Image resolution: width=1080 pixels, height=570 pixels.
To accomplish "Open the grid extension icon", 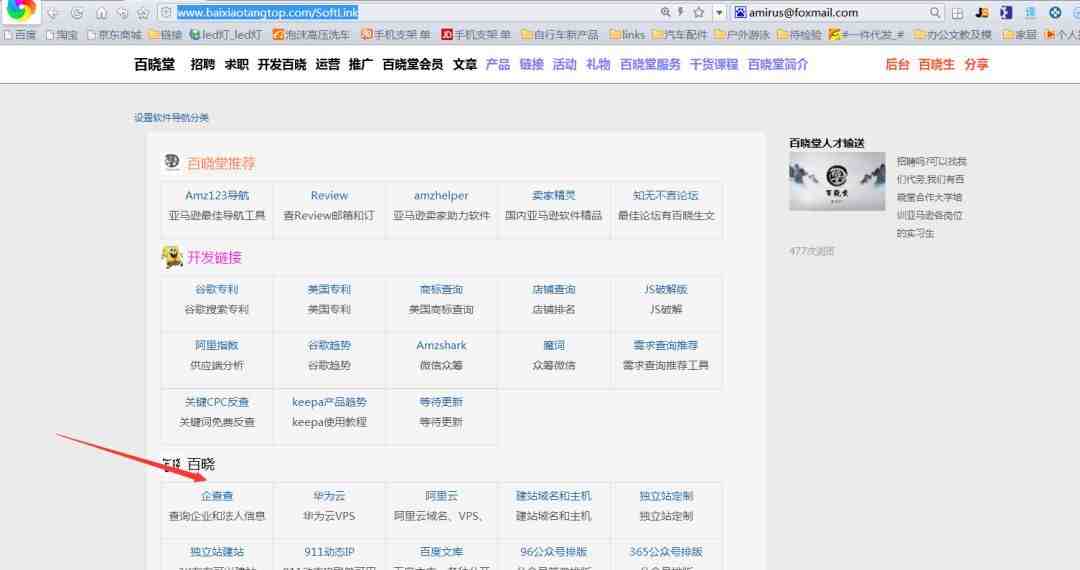I will [957, 12].
